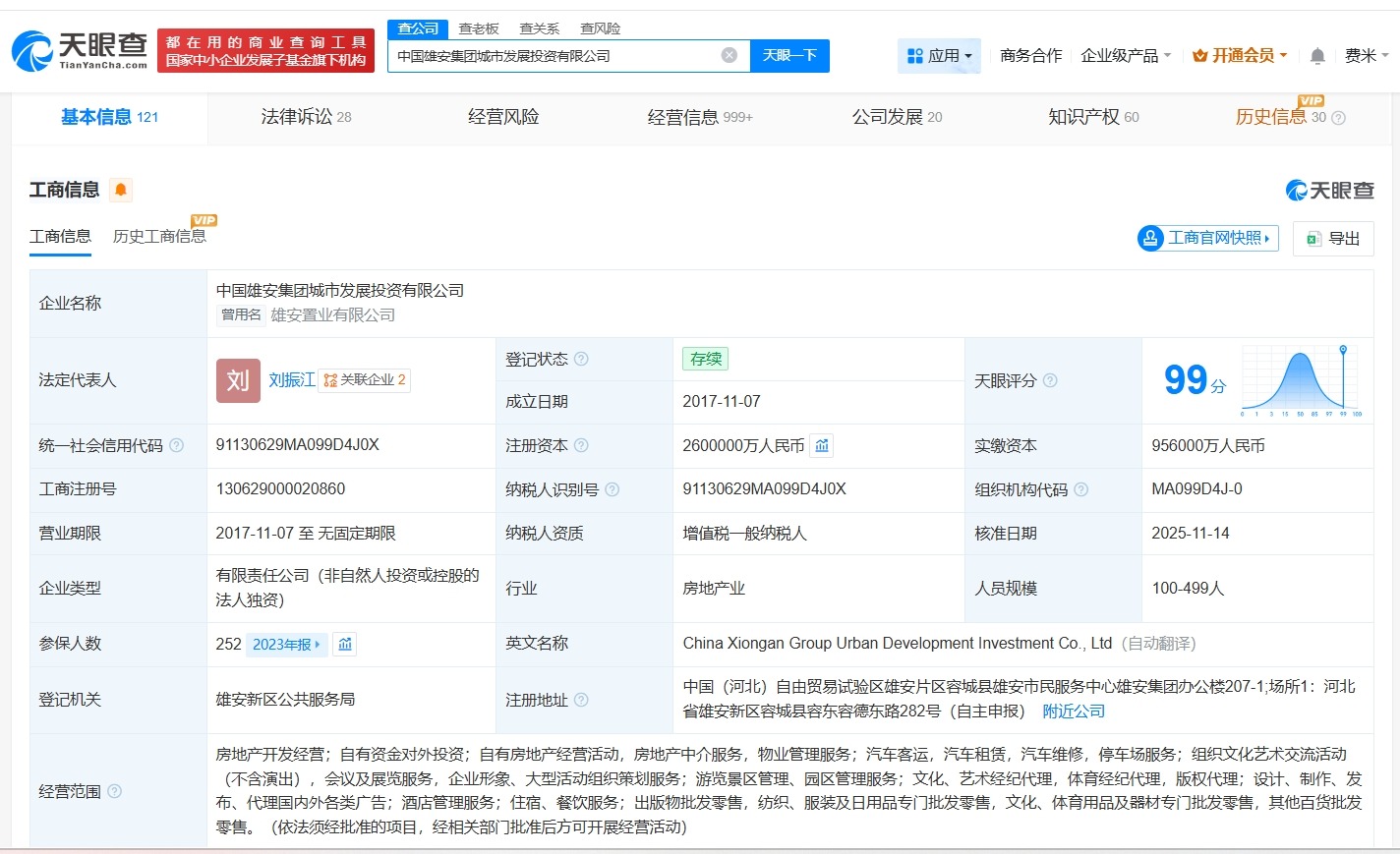Switch to the 法律诉讼 tab

coord(298,117)
